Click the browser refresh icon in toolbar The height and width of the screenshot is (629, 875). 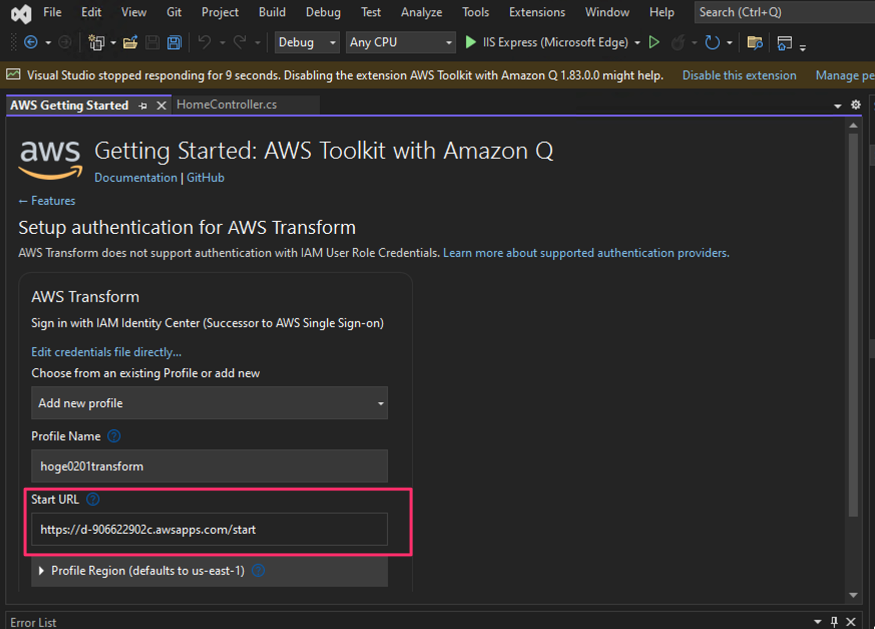(x=711, y=43)
